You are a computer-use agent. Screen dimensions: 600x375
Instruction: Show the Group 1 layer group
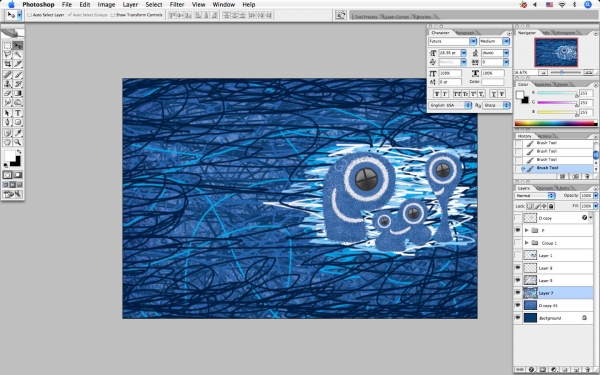pos(518,243)
